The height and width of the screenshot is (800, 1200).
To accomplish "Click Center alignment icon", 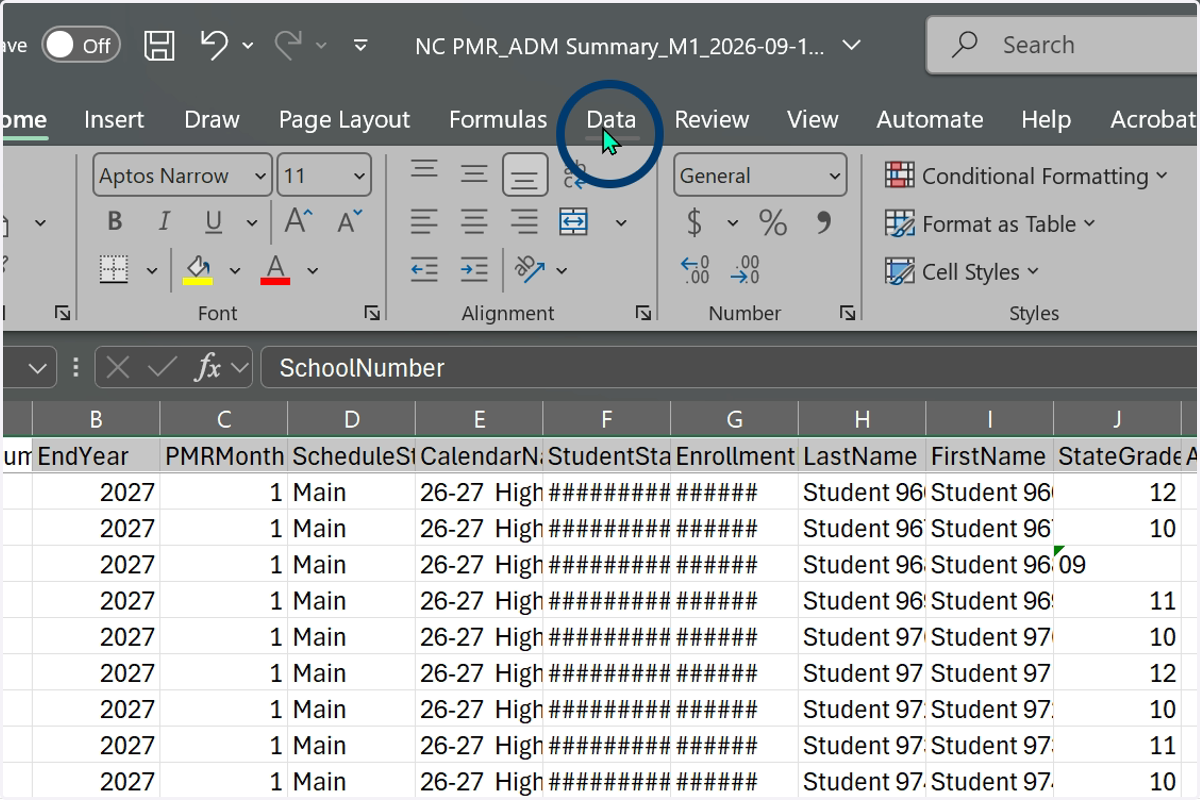I will pyautogui.click(x=474, y=222).
